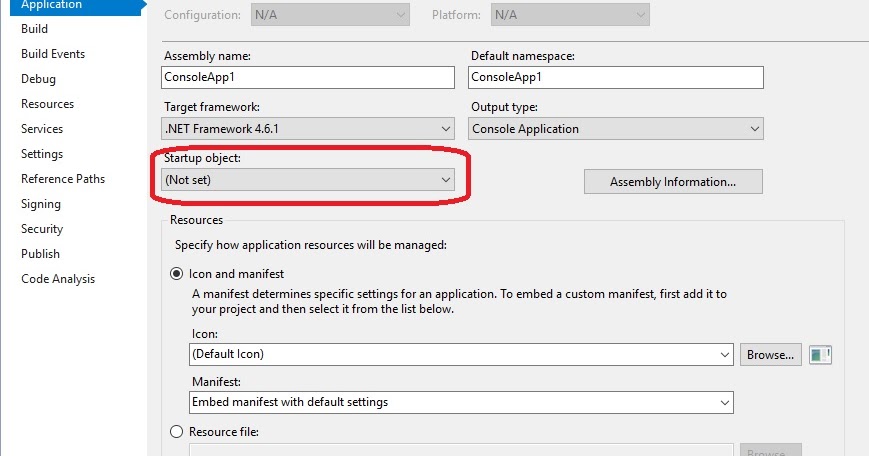Expand the Icon selection dropdown
869x456 pixels.
click(x=461, y=354)
